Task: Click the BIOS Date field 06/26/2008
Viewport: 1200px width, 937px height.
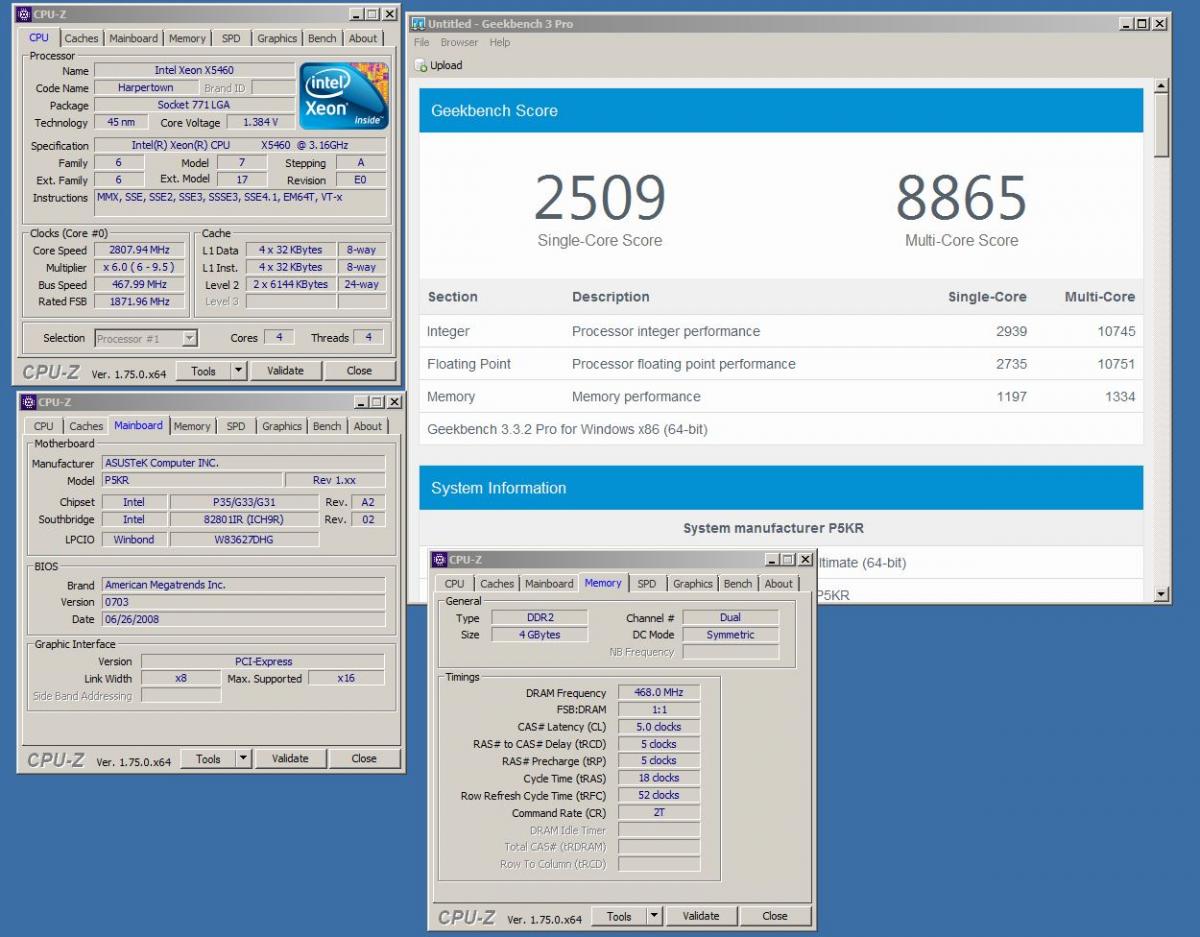Action: click(243, 619)
